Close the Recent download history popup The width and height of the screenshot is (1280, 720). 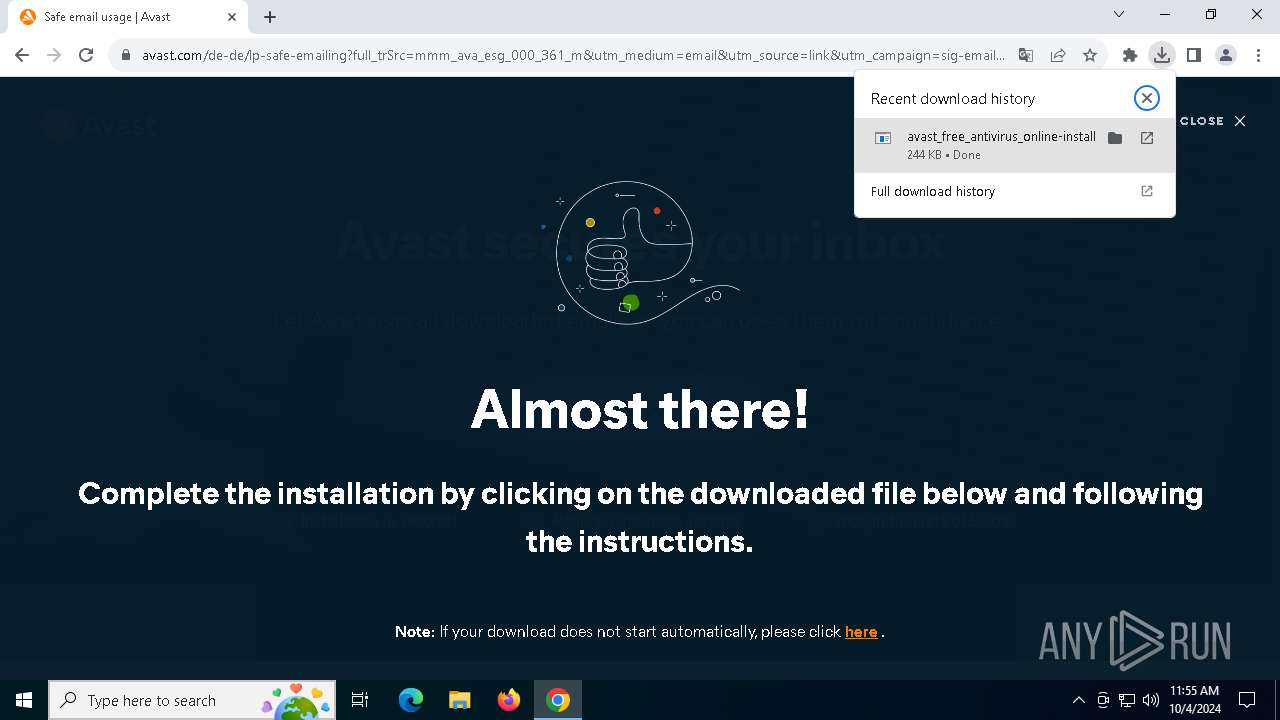[x=1147, y=98]
